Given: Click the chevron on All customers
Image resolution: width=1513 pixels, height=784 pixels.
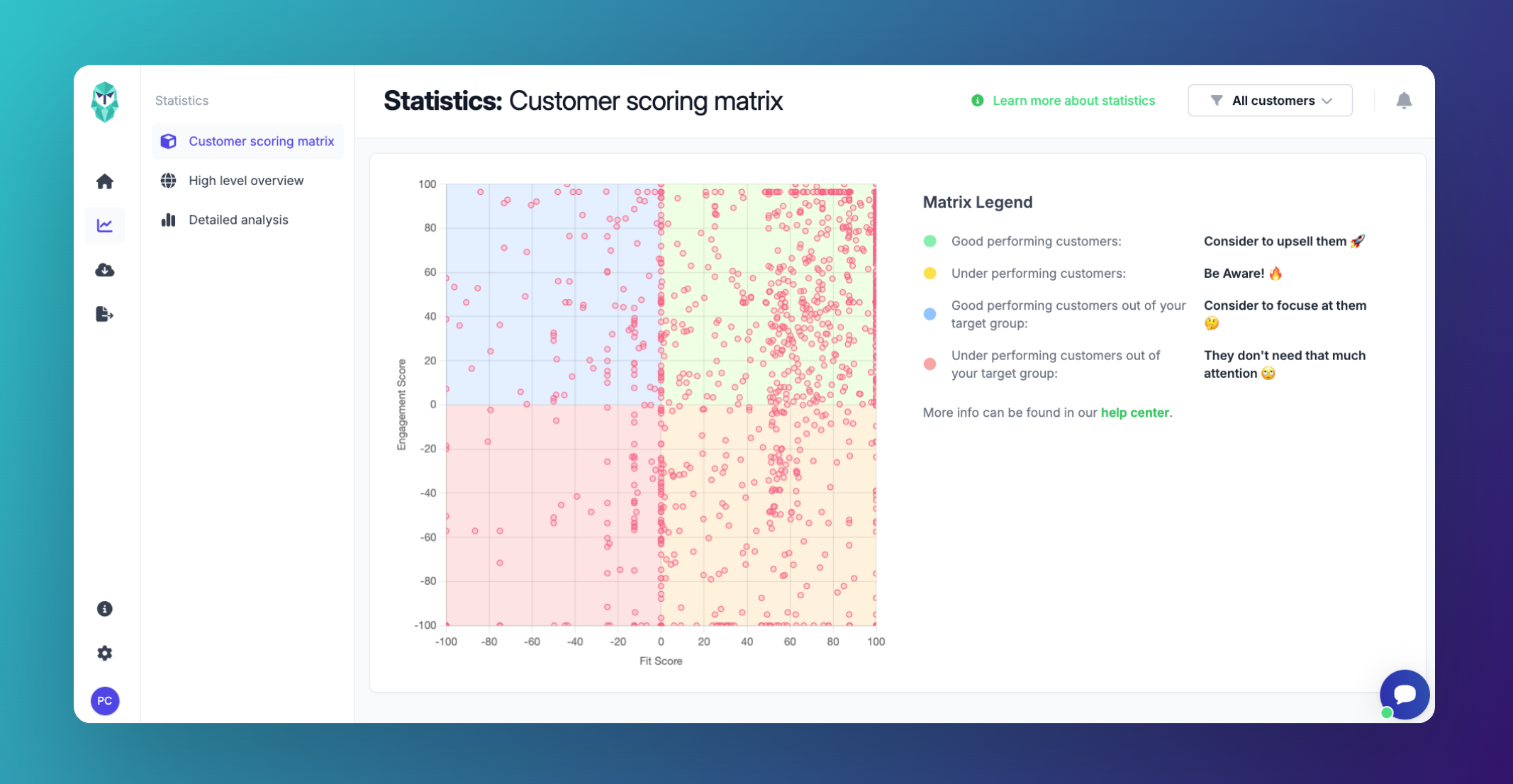Looking at the screenshot, I should point(1327,101).
